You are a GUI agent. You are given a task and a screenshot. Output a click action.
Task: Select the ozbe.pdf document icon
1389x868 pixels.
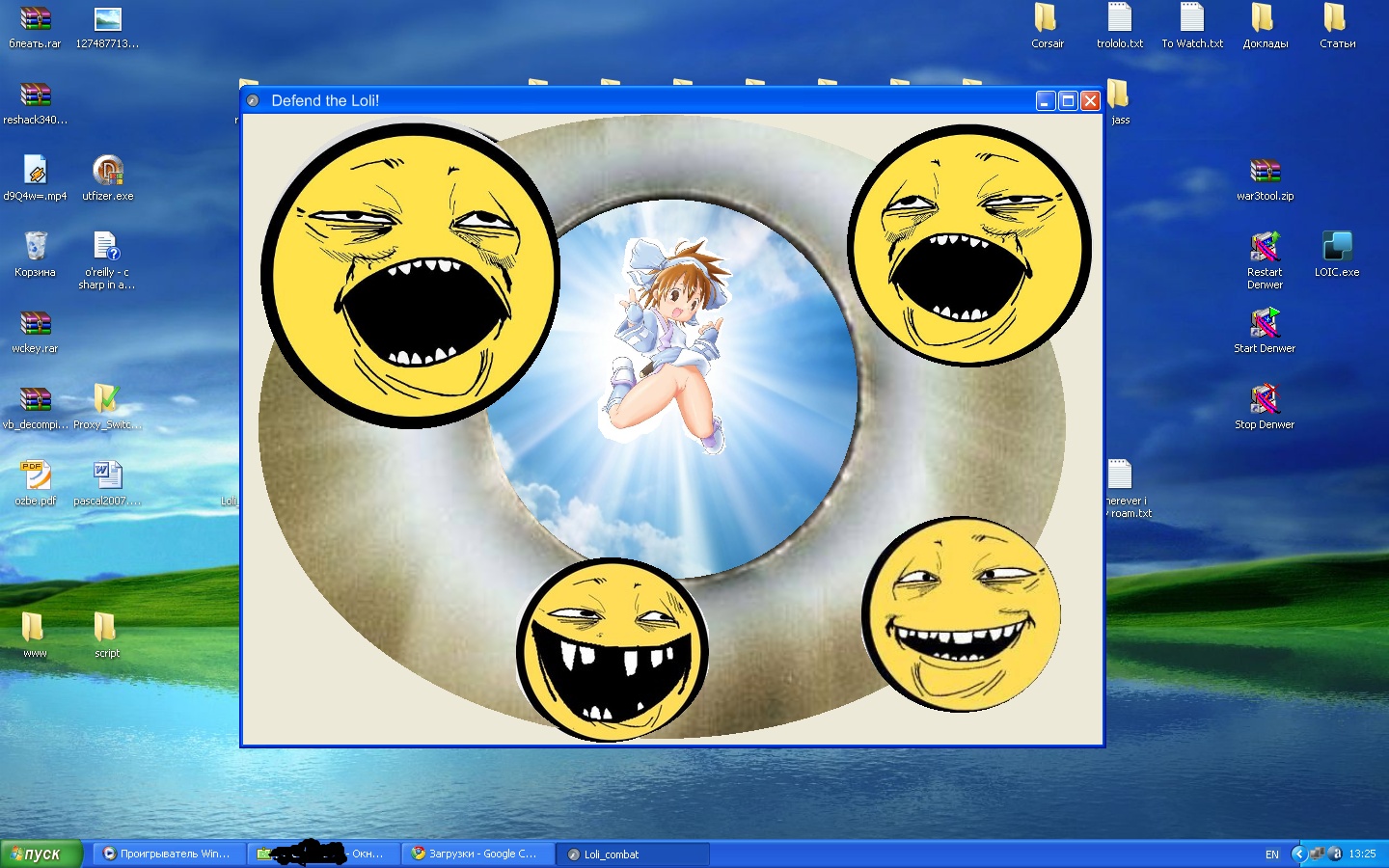(x=35, y=484)
